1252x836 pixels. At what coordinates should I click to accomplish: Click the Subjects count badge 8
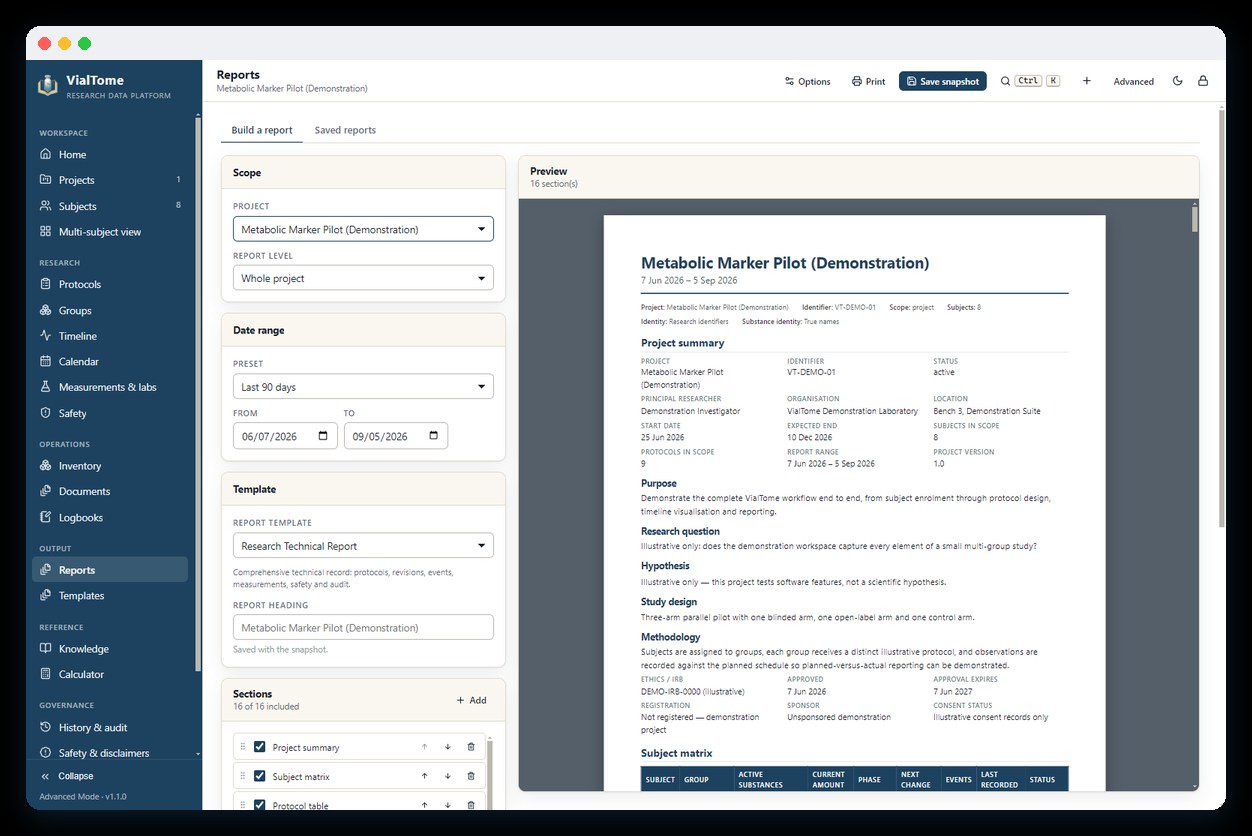[x=178, y=206]
